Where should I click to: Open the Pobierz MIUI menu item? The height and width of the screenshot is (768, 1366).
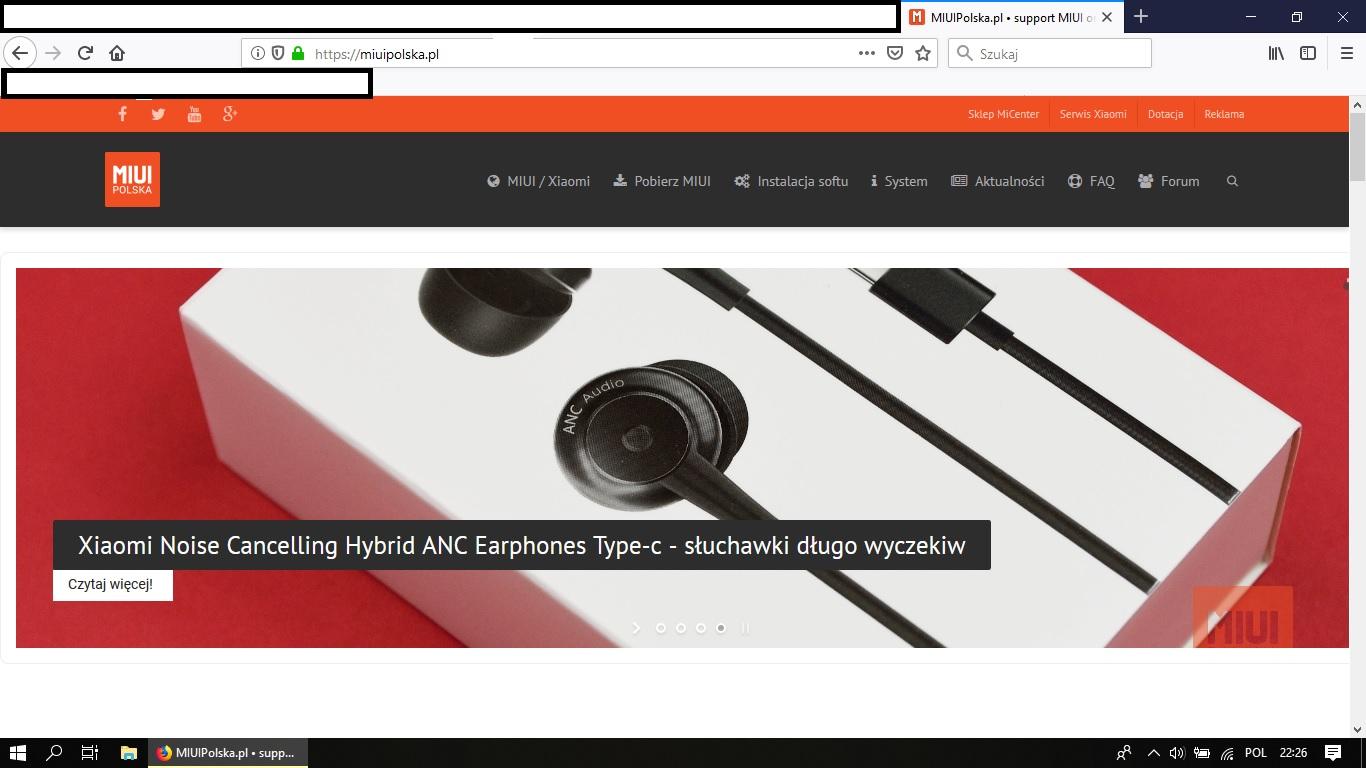pos(662,181)
